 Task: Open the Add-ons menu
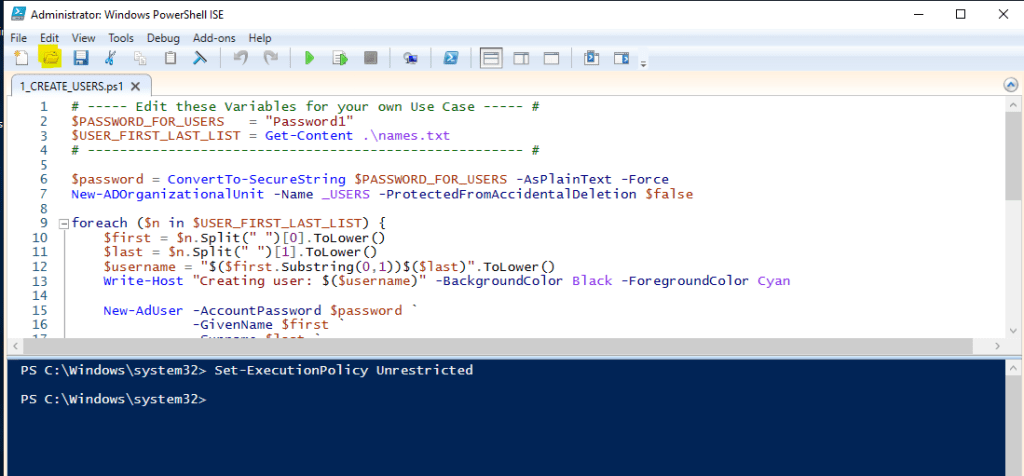(214, 37)
